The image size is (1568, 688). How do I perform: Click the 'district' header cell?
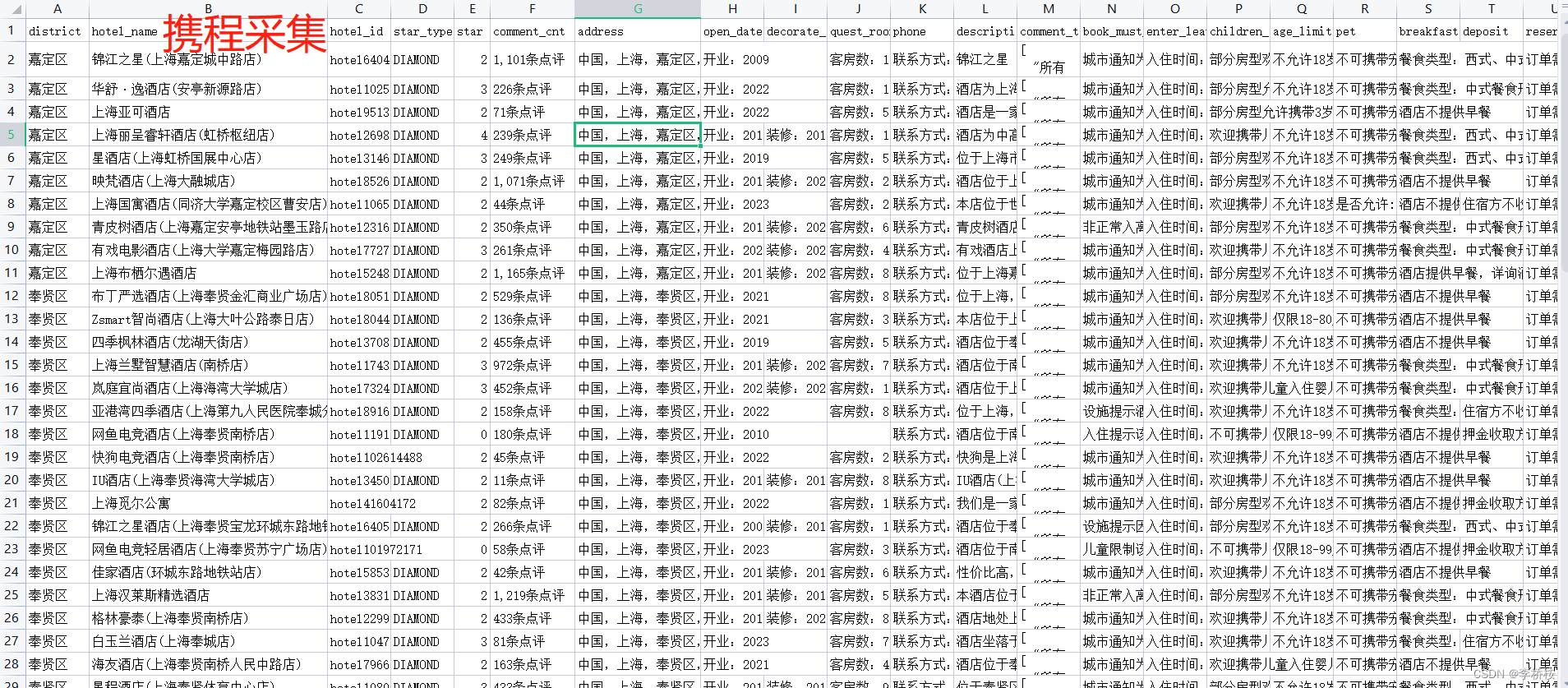coord(58,31)
